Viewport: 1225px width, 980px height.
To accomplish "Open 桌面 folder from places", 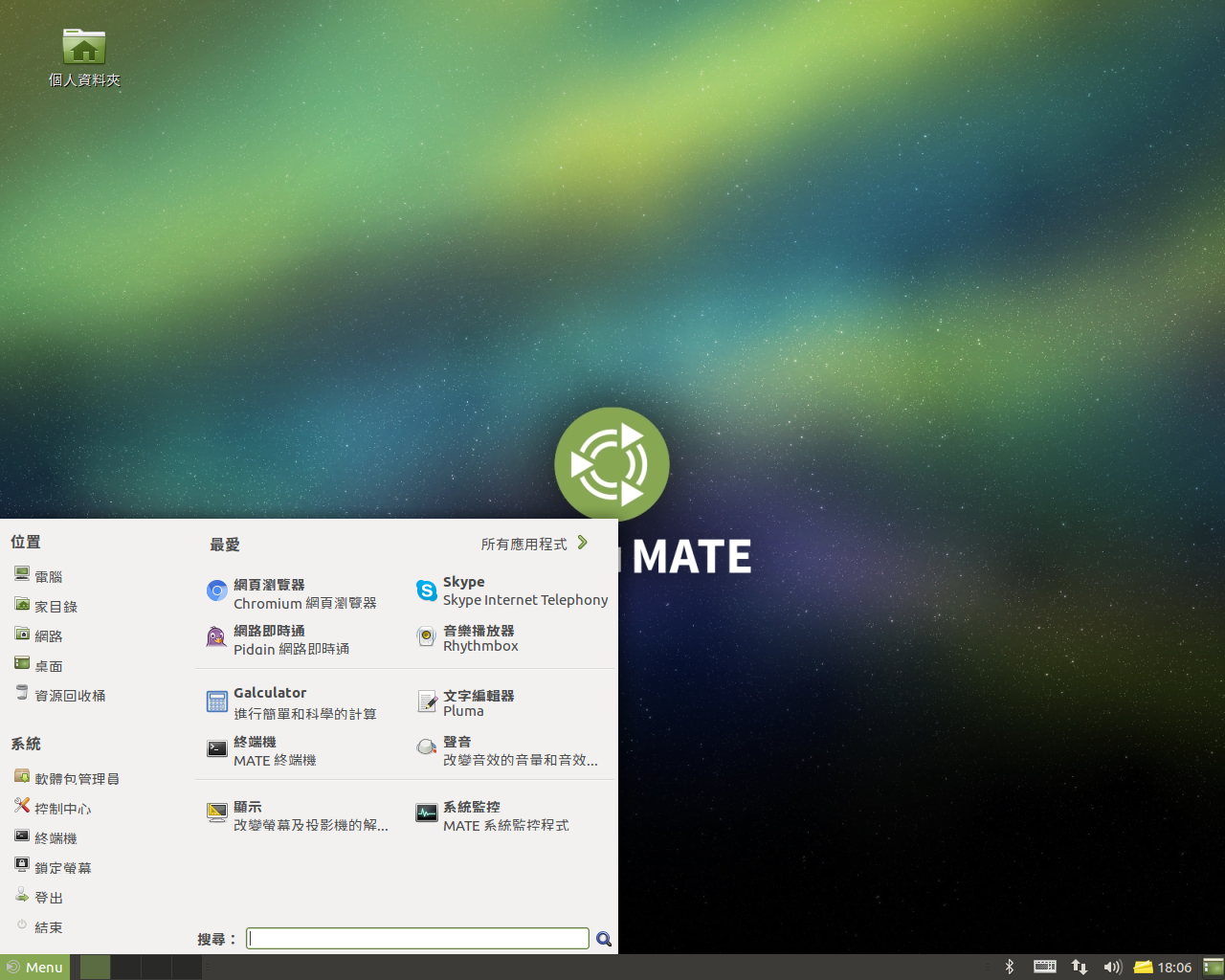I will coord(38,665).
